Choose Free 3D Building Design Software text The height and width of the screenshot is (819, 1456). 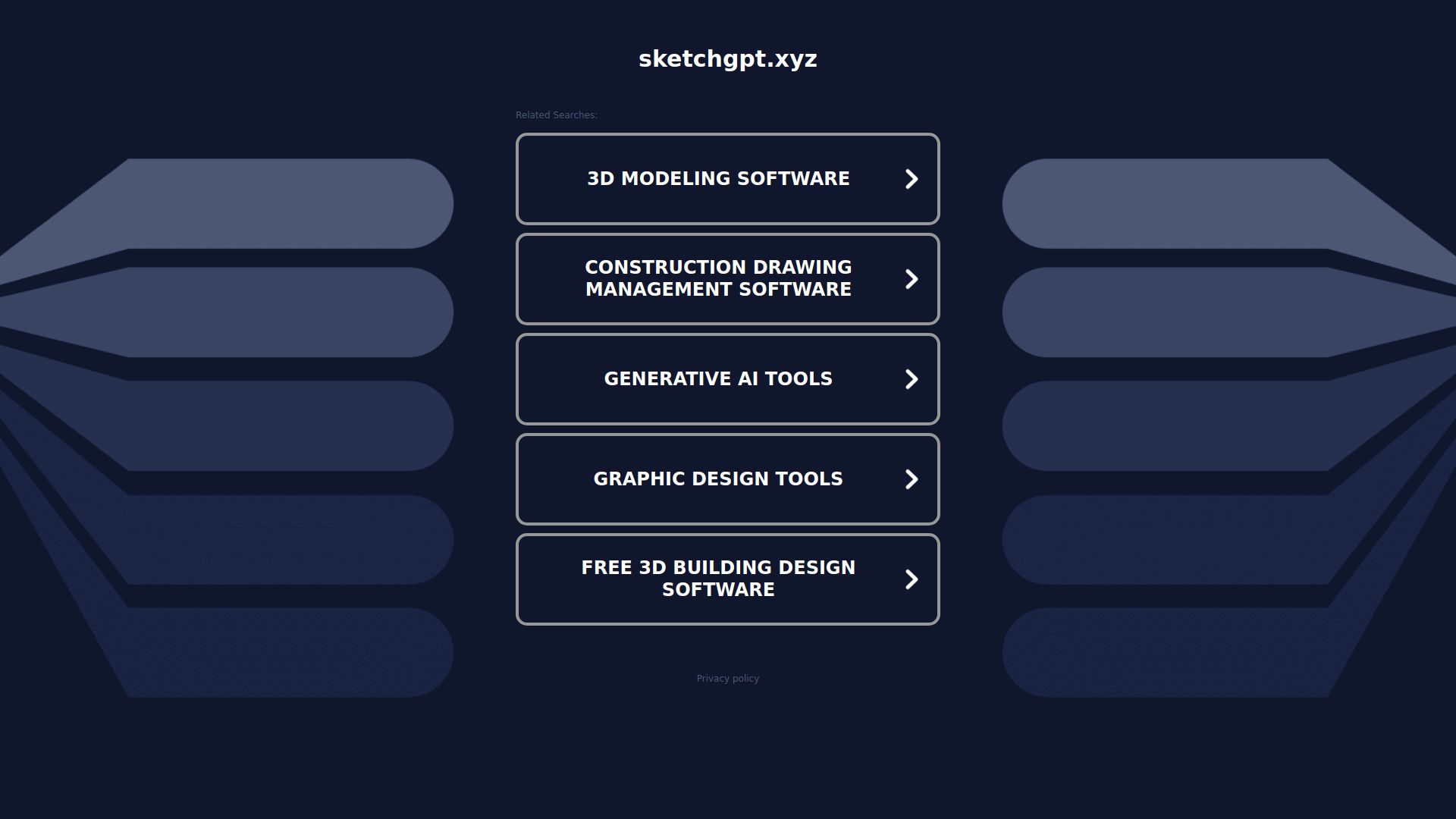pyautogui.click(x=717, y=579)
